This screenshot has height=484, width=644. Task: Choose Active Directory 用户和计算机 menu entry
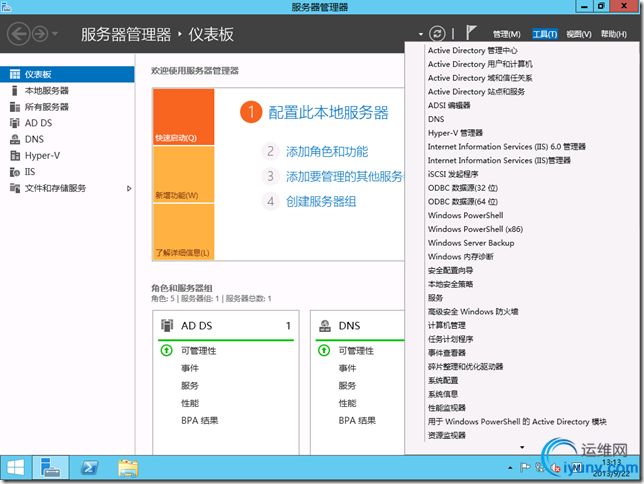480,64
